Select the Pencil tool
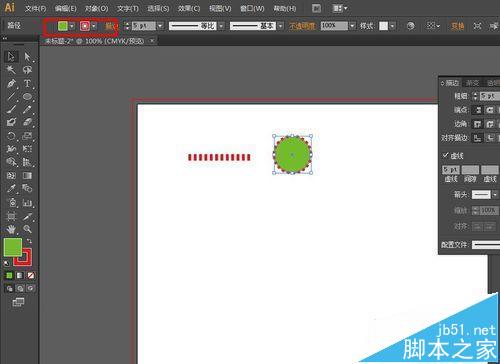Image resolution: width=500 pixels, height=364 pixels. 27,109
